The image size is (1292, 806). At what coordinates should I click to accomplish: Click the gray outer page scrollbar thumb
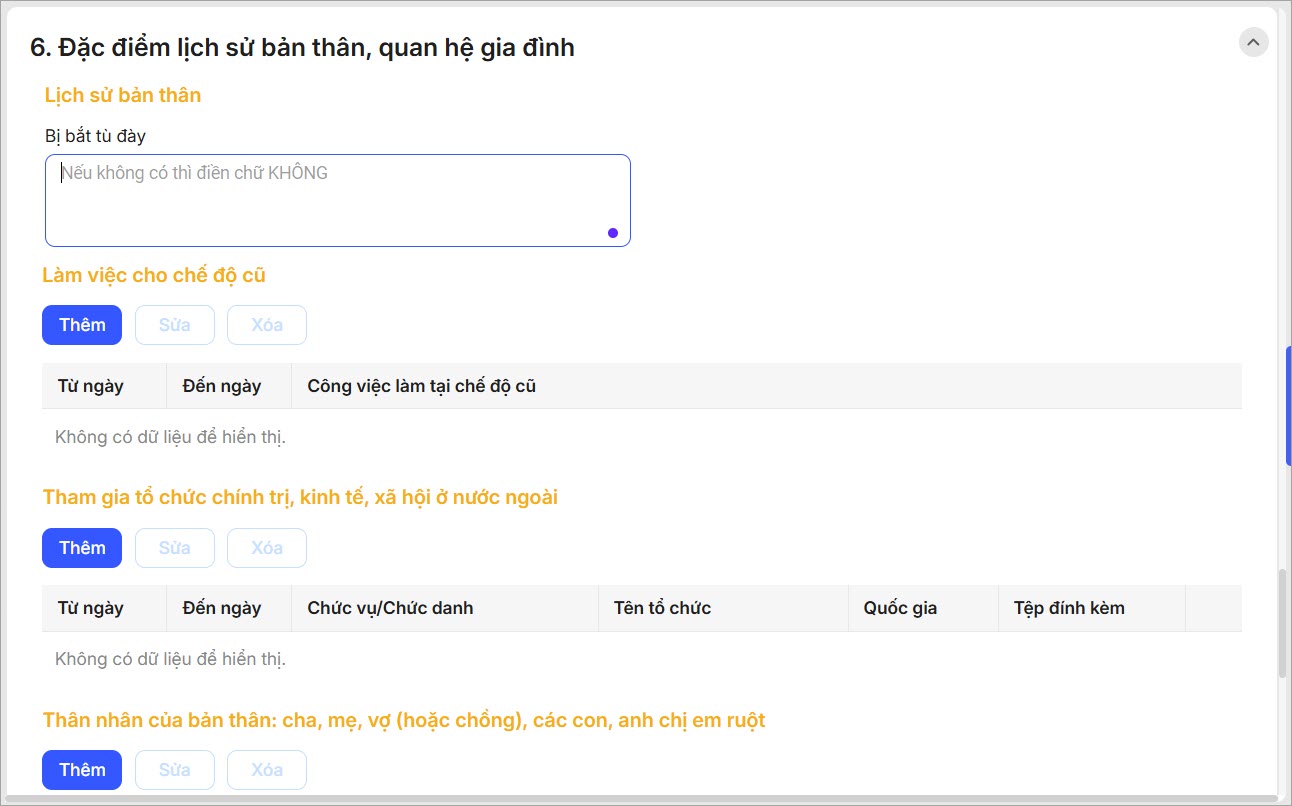1283,625
